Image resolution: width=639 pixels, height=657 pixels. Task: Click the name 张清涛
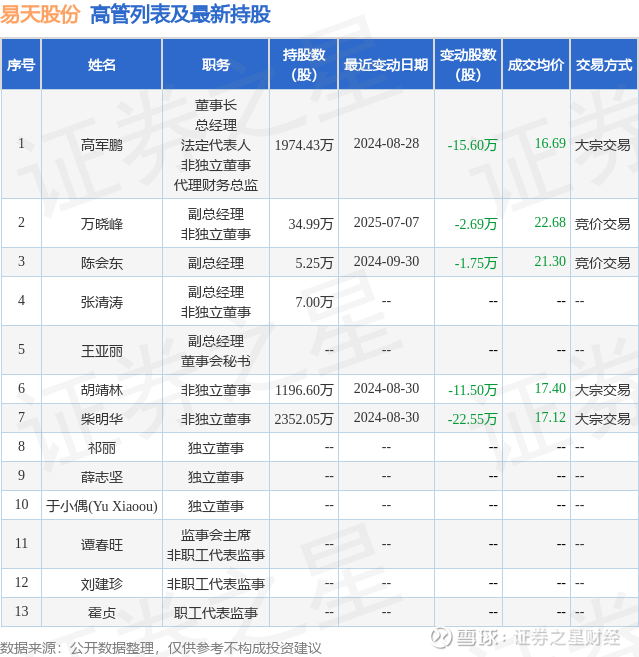tap(101, 302)
